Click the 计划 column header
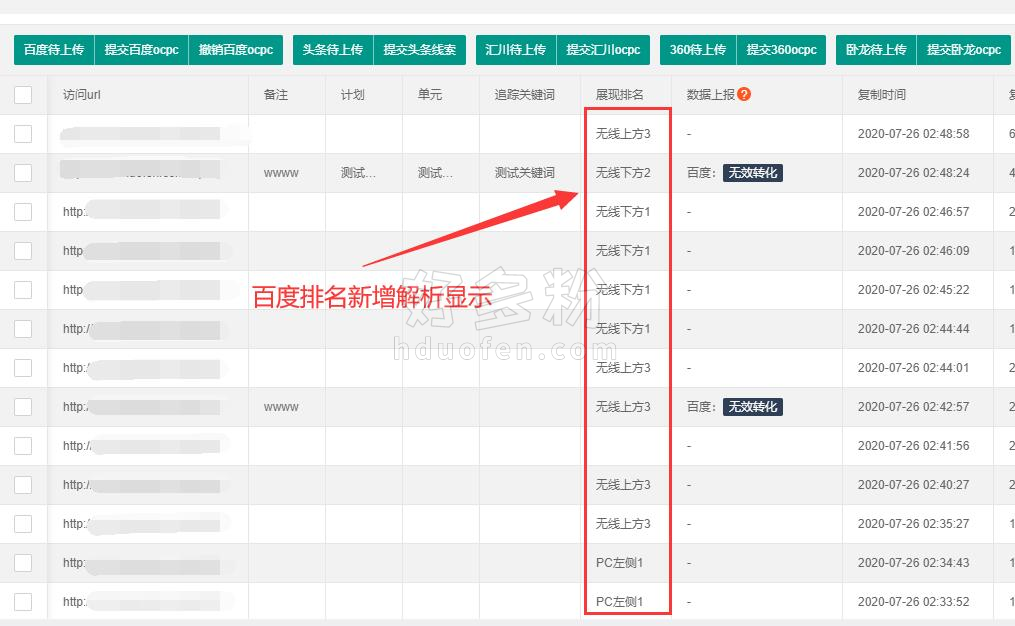The height and width of the screenshot is (626, 1015). (x=353, y=95)
